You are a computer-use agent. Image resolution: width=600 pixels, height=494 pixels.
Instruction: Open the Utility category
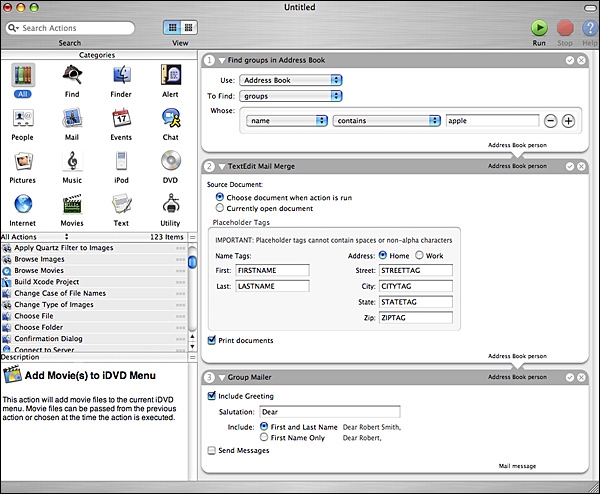[x=171, y=204]
